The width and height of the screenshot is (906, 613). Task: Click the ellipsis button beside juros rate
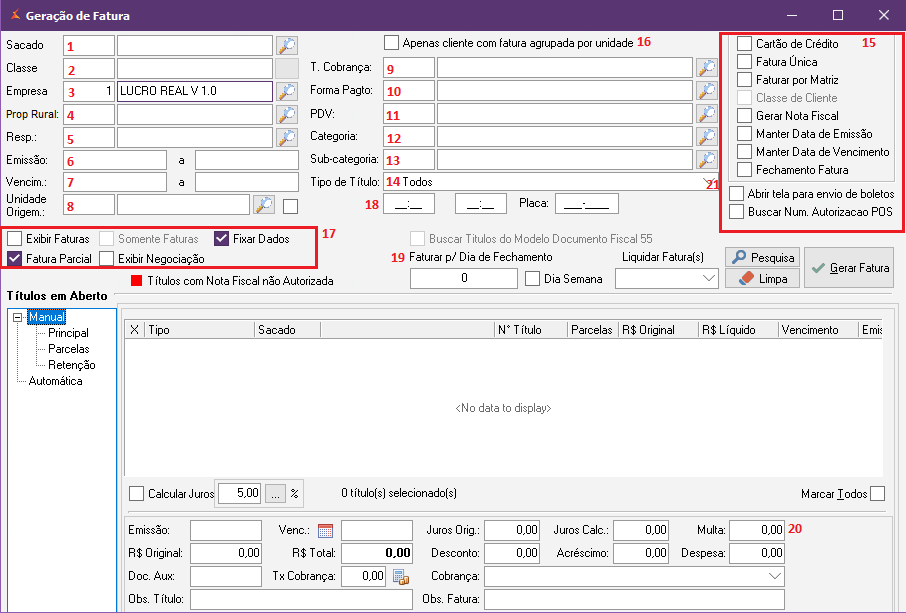pos(275,494)
